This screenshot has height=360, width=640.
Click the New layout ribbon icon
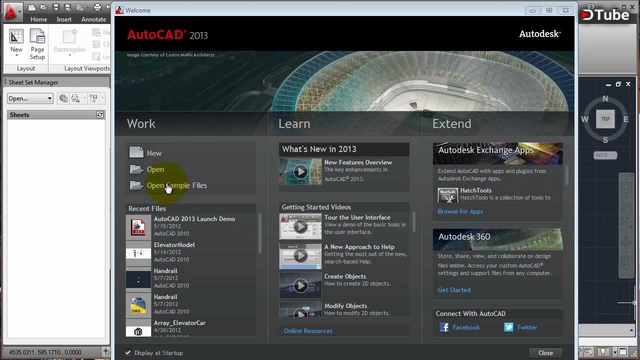tap(16, 36)
